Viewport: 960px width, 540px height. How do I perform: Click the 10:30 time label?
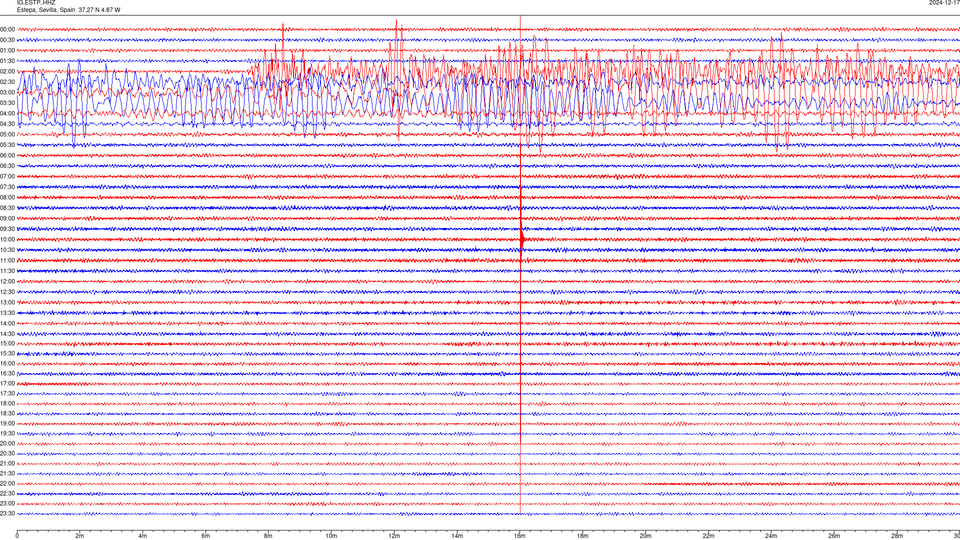(x=7, y=250)
